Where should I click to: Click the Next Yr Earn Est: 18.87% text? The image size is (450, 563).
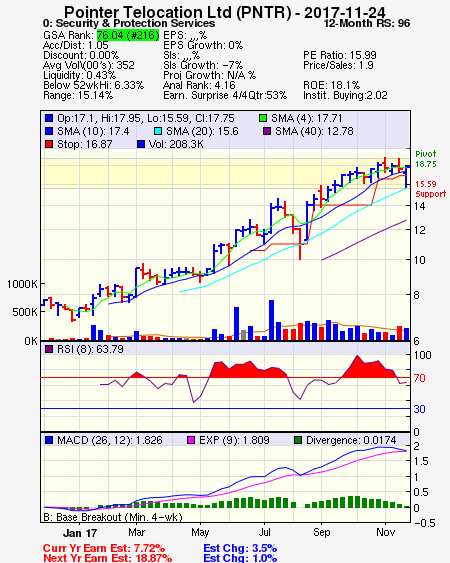click(107, 558)
